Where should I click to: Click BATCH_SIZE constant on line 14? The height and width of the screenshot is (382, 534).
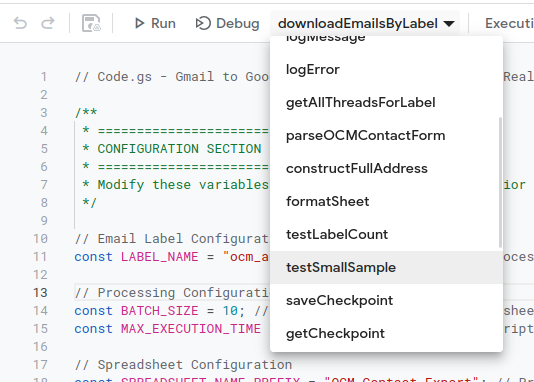[x=159, y=311]
